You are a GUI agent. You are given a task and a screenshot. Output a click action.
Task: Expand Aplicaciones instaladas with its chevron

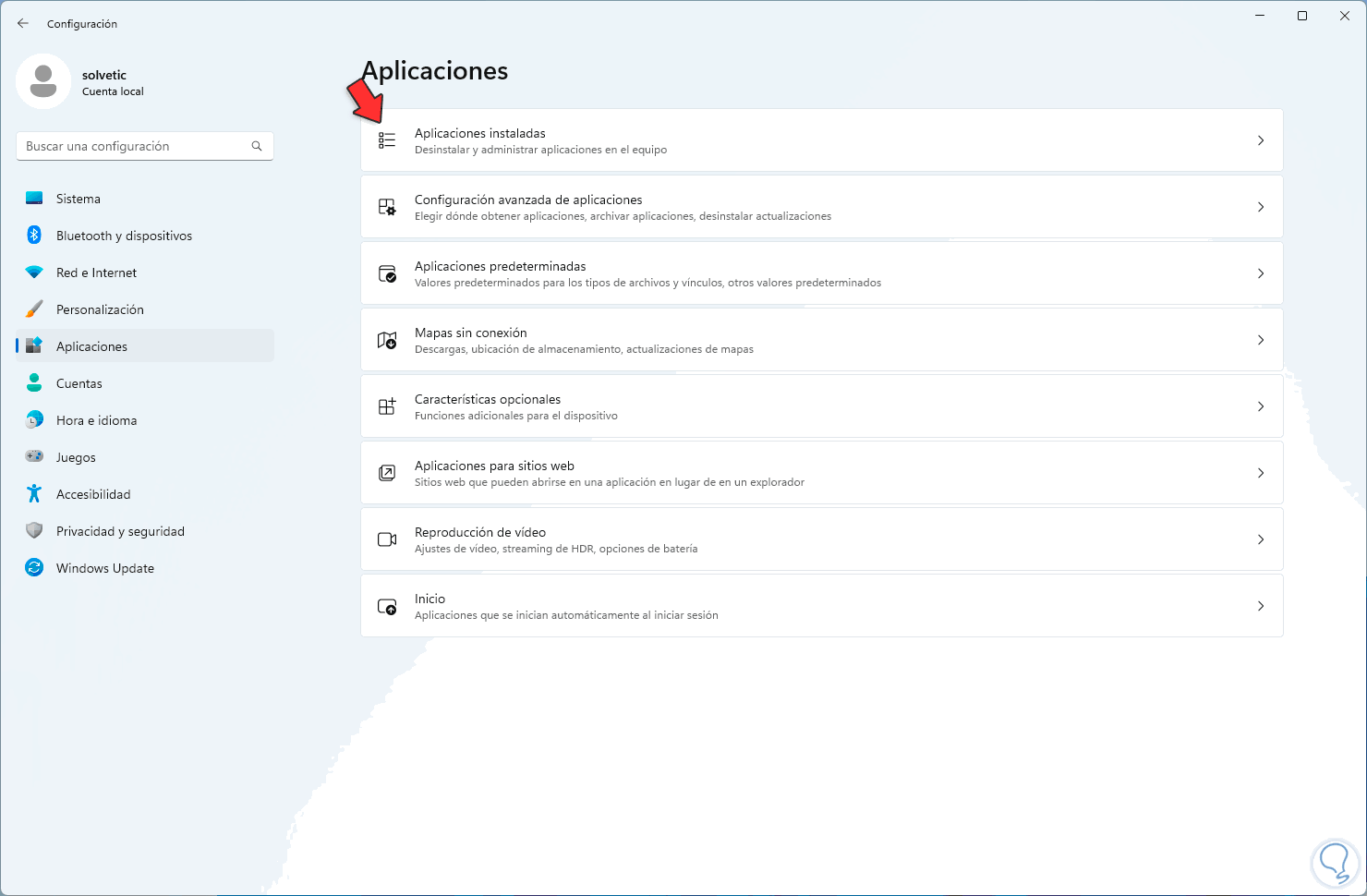1261,140
